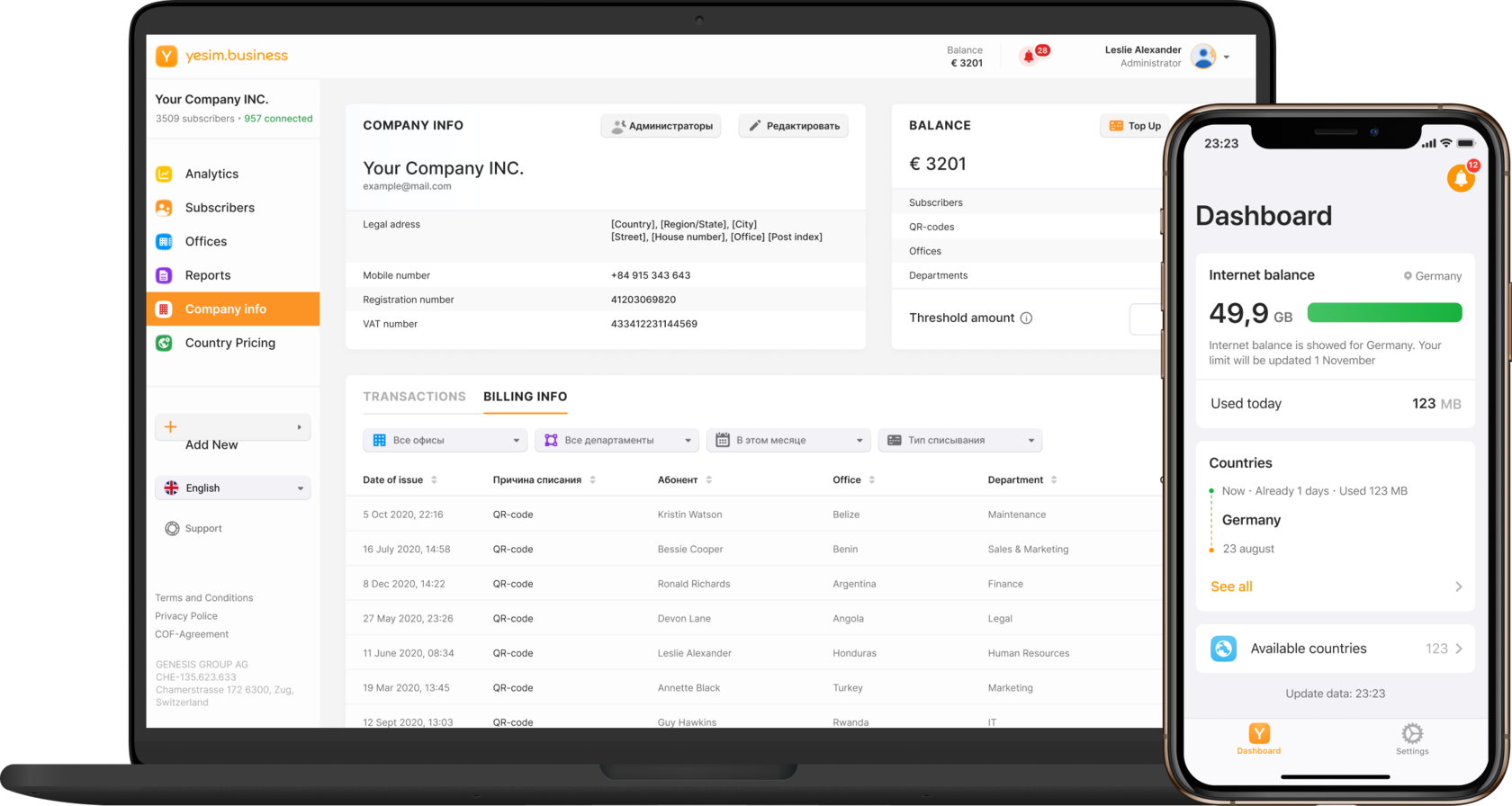Open the Analytics sidebar icon
This screenshot has height=806, width=1512.
coord(164,174)
